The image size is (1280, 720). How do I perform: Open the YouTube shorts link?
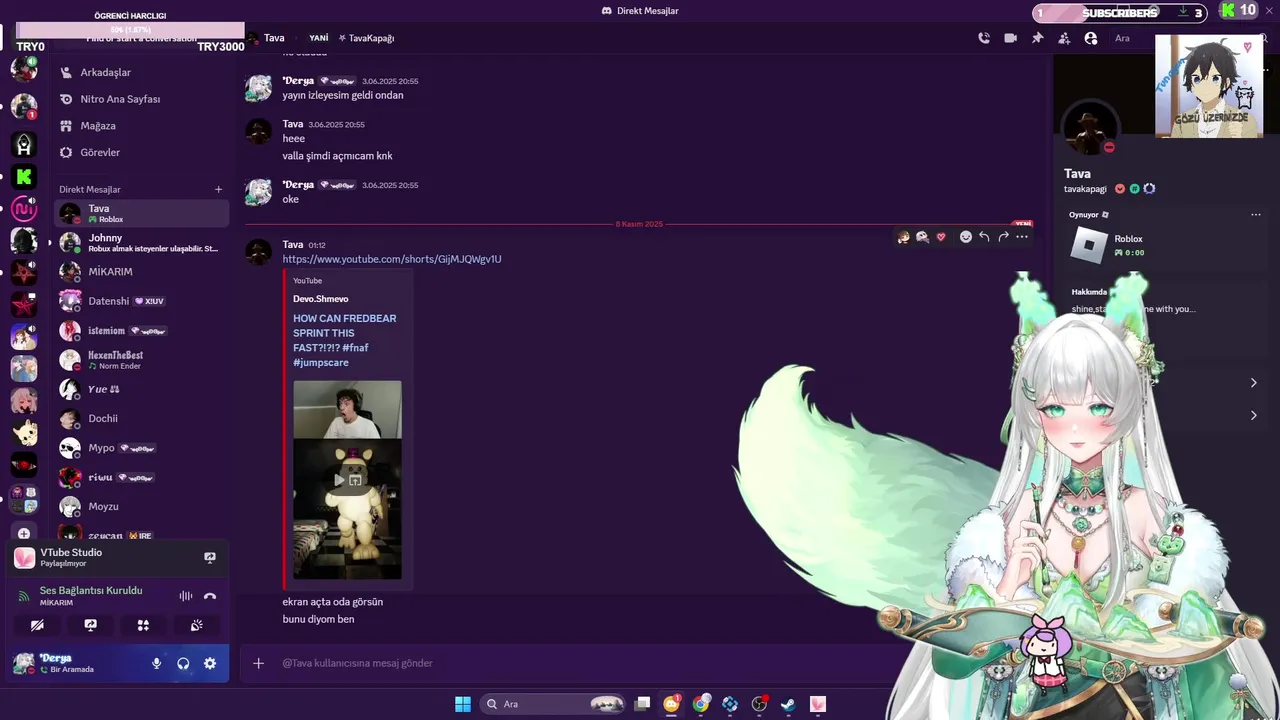pyautogui.click(x=392, y=259)
